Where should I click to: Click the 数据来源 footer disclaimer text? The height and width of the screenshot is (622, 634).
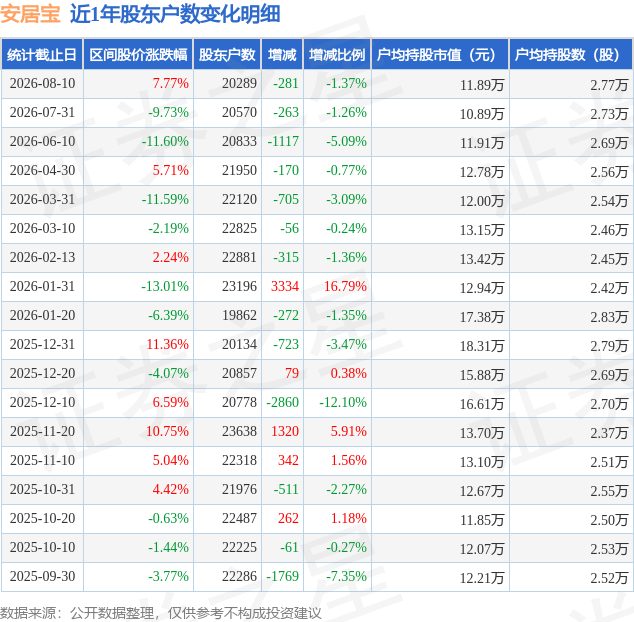tap(161, 613)
